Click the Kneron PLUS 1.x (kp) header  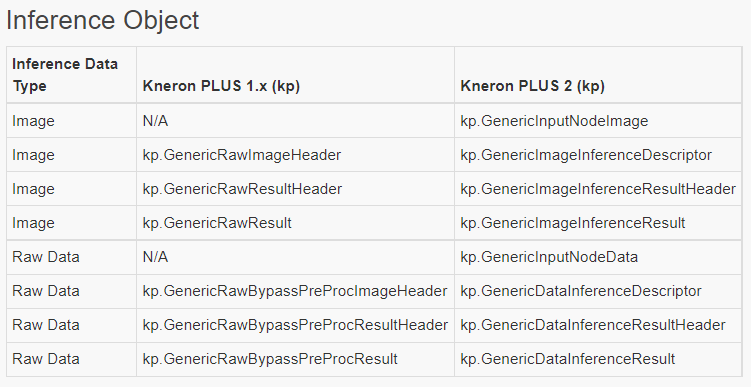pos(221,86)
